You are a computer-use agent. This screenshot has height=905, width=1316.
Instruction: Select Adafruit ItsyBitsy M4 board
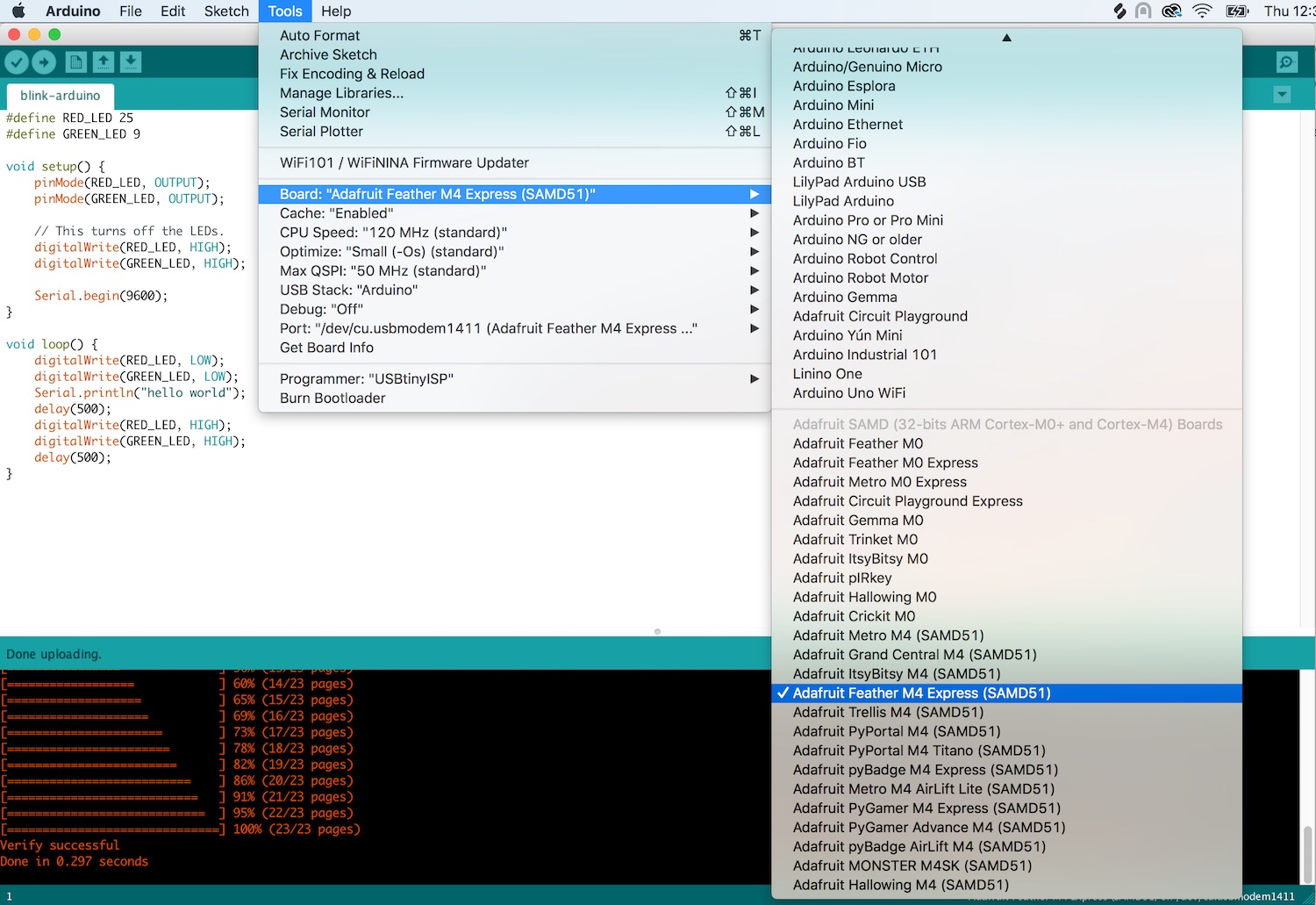(1007, 674)
